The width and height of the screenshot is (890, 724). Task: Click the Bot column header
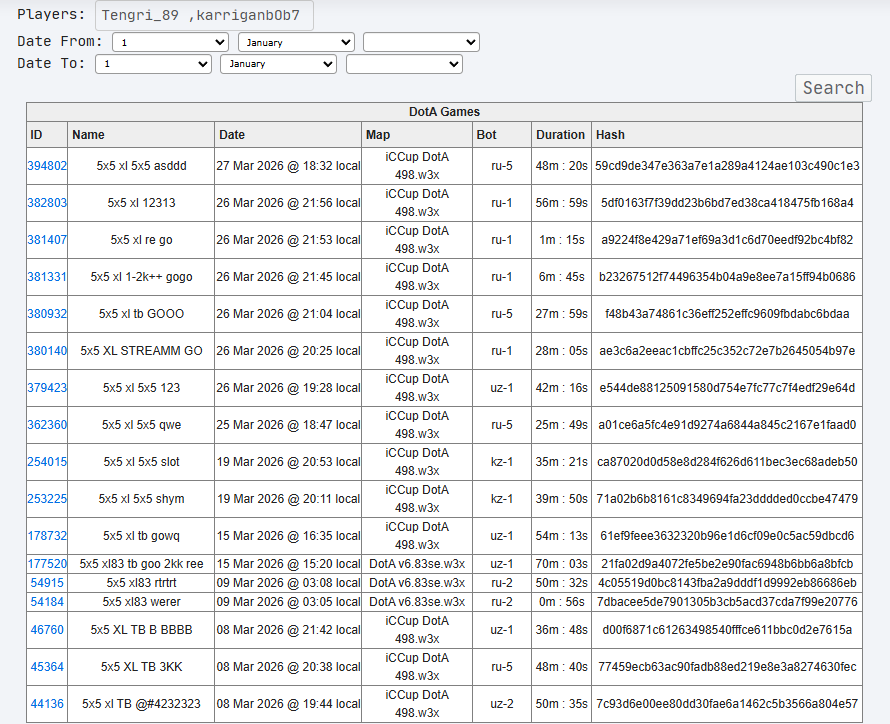click(502, 134)
